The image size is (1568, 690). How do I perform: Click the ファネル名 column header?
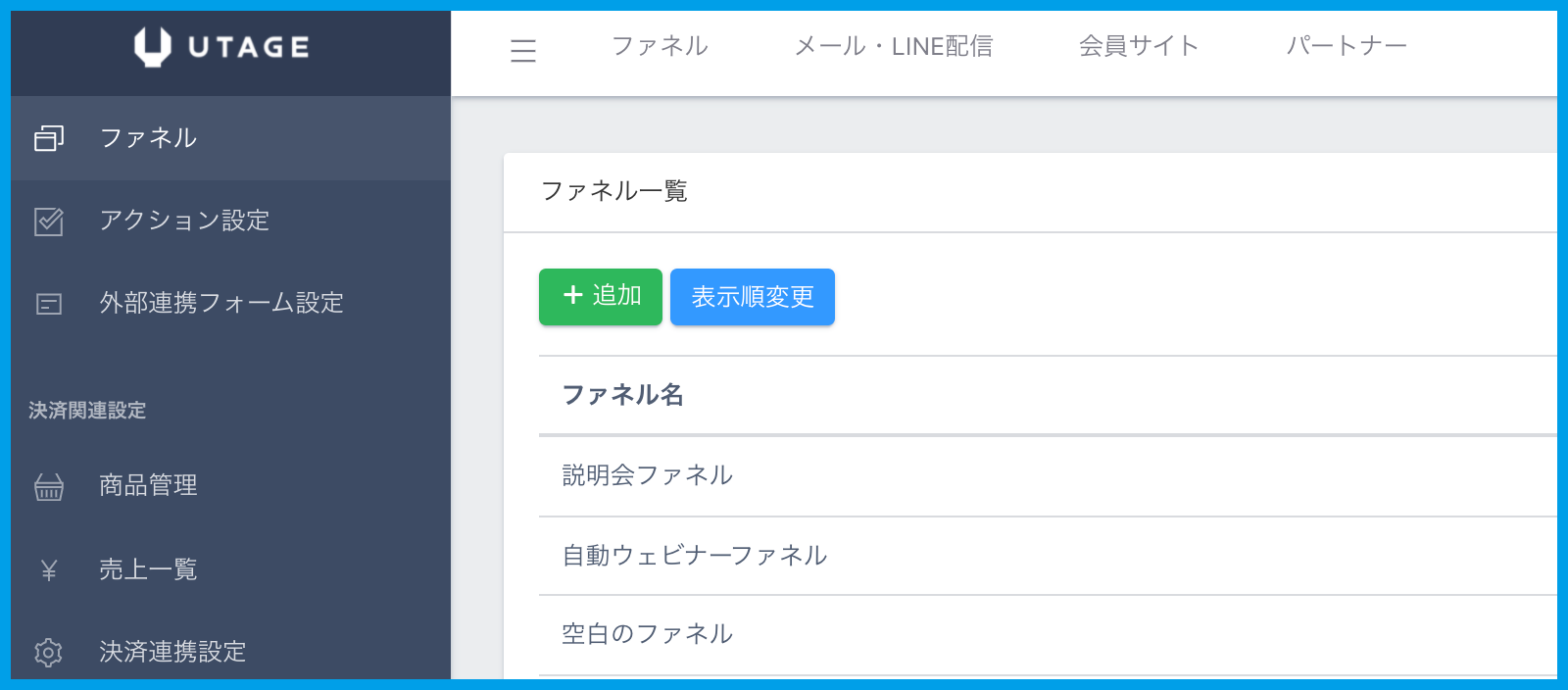point(622,395)
